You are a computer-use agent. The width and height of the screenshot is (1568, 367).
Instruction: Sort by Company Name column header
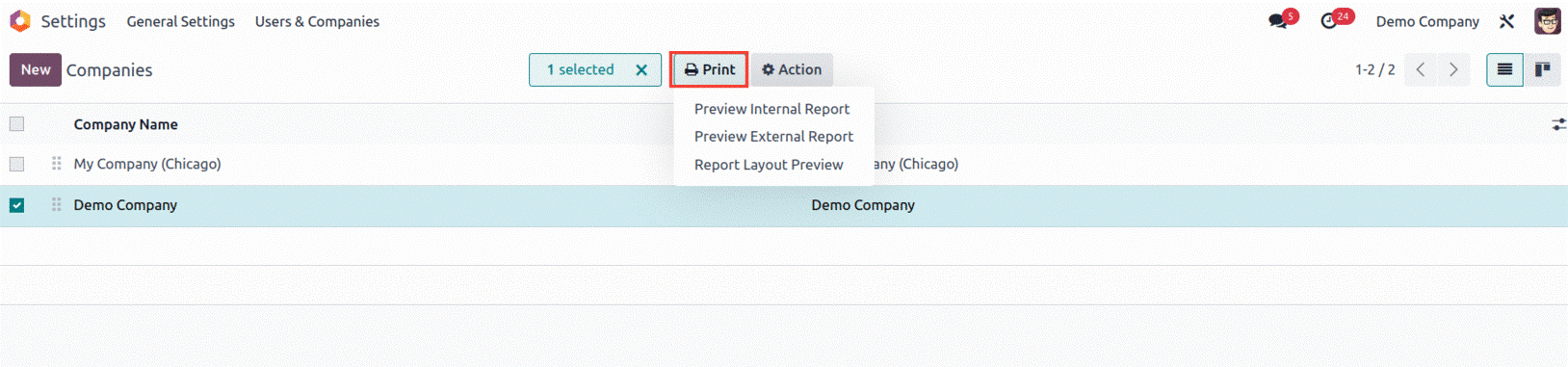(x=126, y=124)
